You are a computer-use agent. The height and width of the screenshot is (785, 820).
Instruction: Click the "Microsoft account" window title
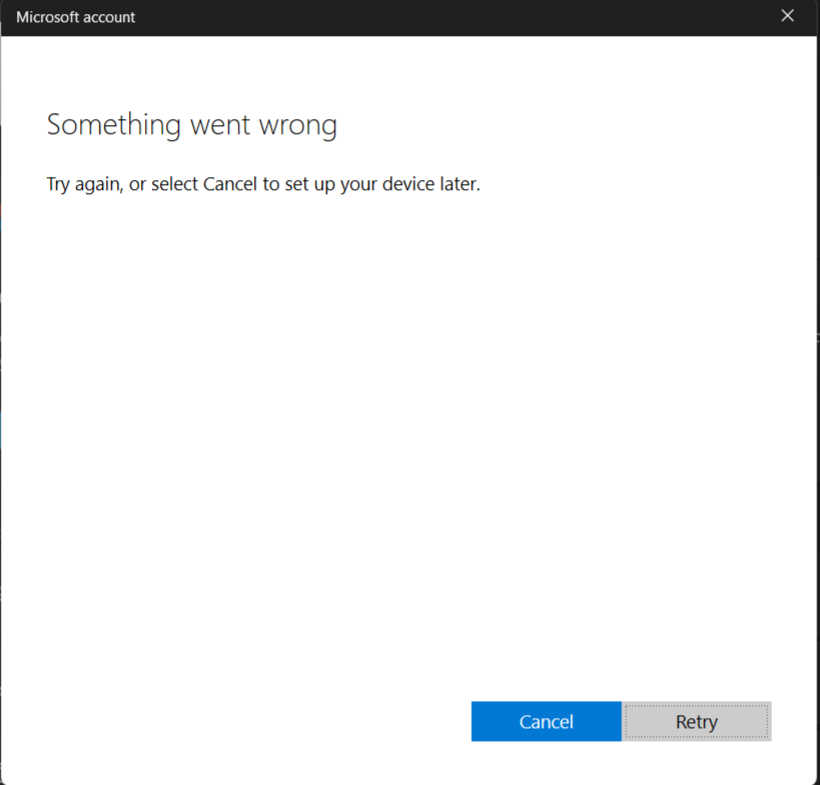pyautogui.click(x=76, y=17)
